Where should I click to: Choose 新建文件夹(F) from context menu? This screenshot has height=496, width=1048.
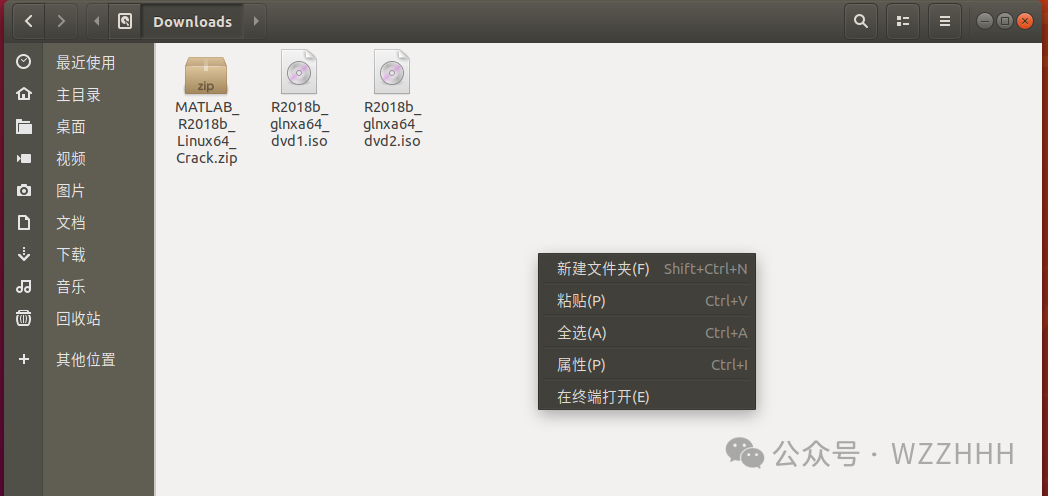tap(647, 269)
